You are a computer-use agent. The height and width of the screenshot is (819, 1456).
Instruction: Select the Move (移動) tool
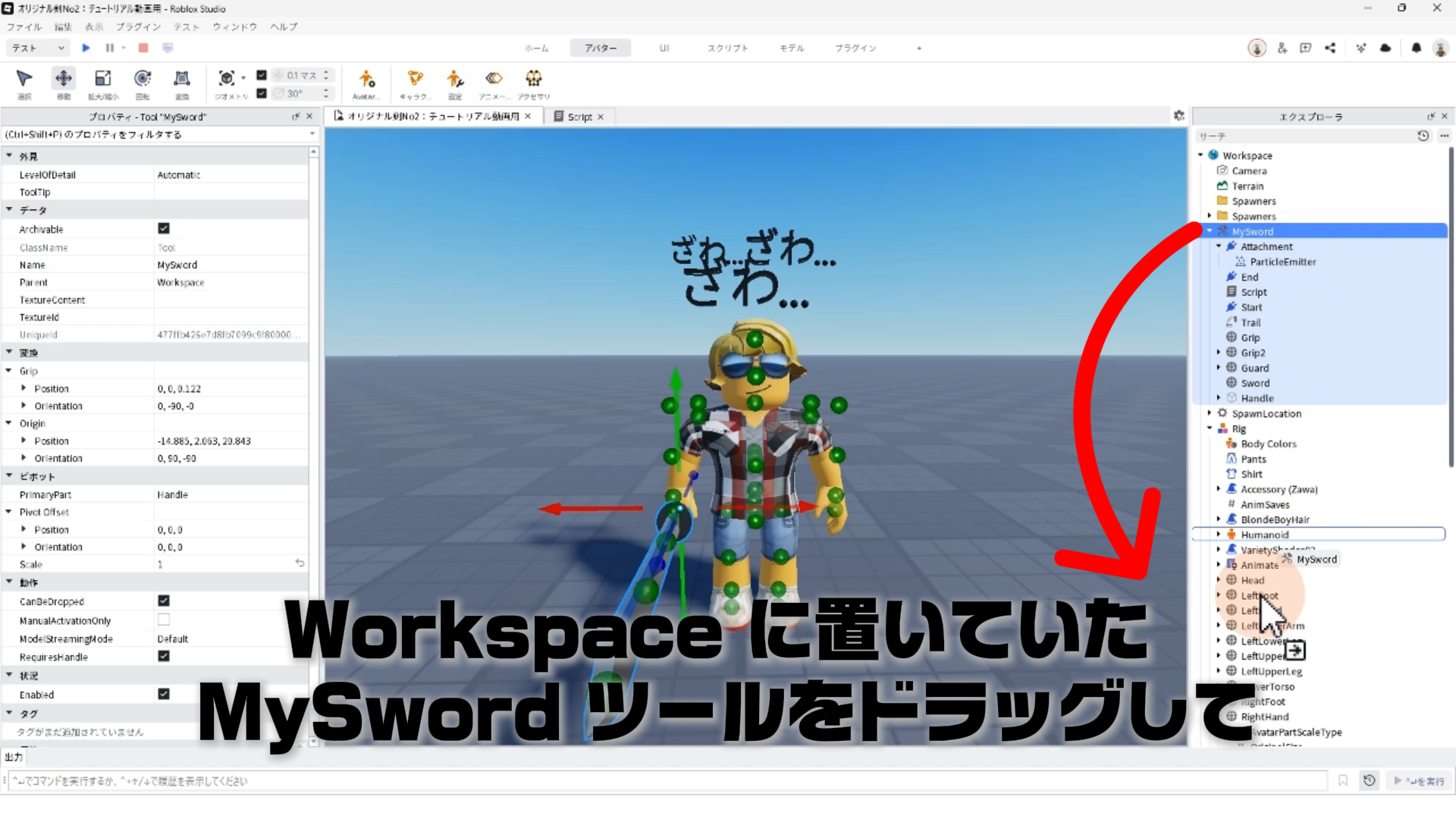(64, 79)
